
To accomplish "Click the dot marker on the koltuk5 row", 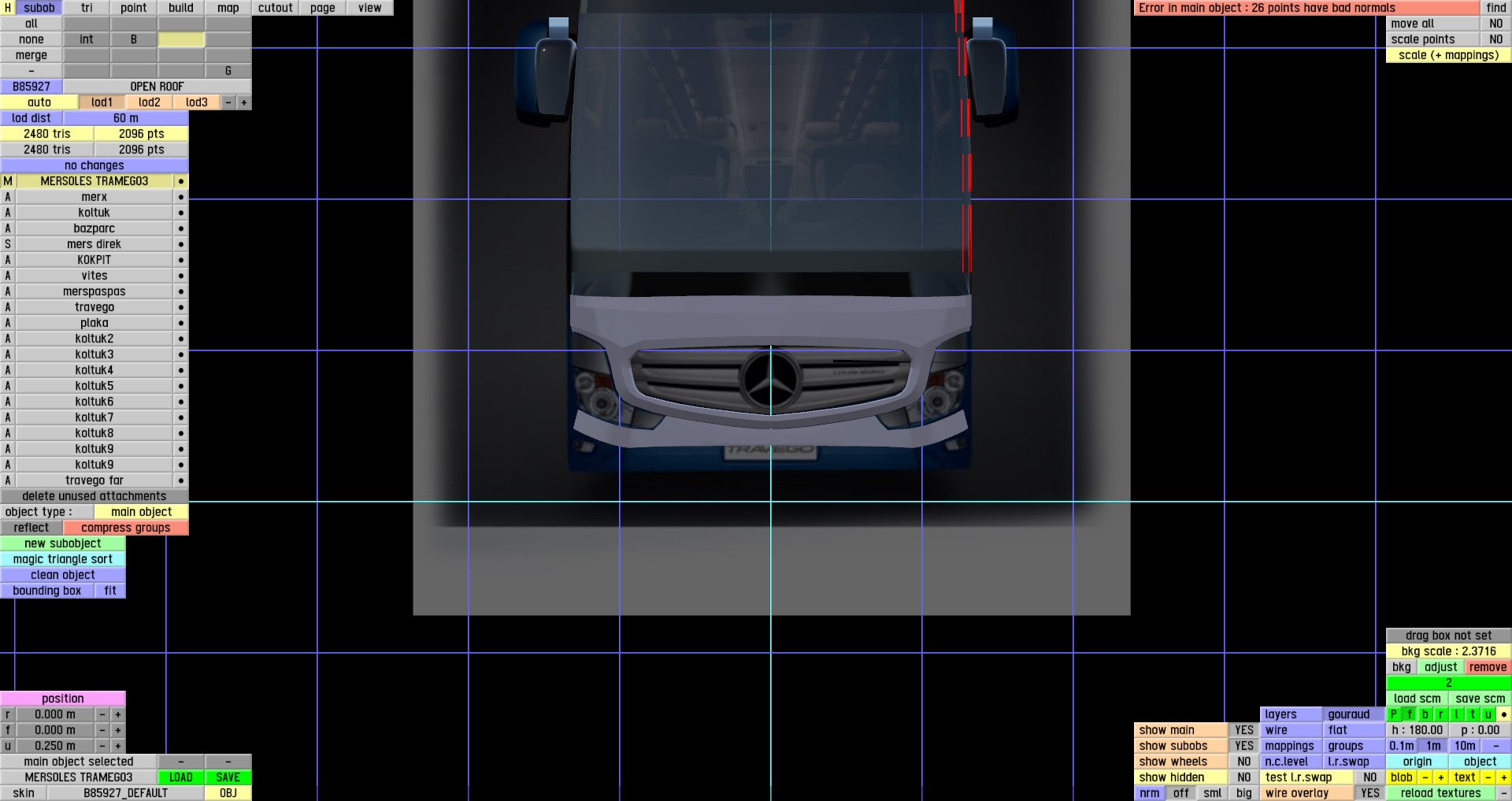I will tap(181, 386).
